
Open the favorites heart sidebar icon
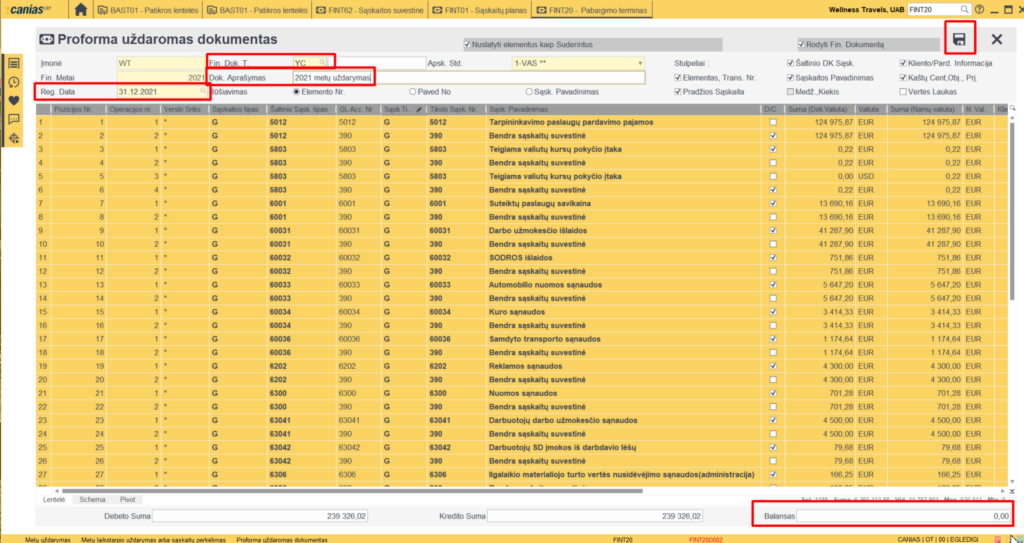pos(14,100)
